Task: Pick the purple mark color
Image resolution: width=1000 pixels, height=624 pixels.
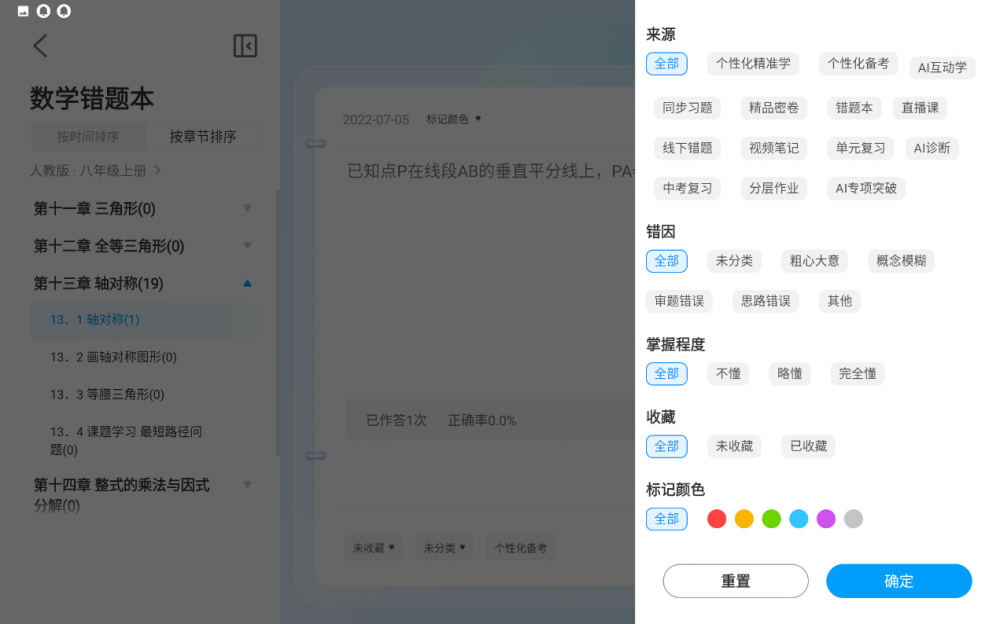Action: [x=826, y=519]
